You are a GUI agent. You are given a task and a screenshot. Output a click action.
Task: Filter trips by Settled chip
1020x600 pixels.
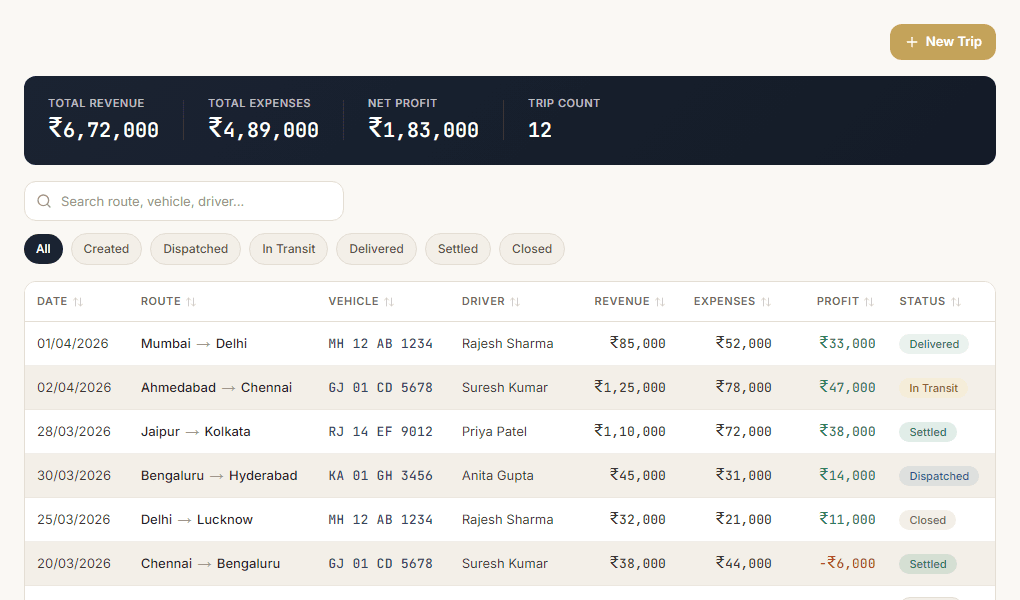point(457,249)
